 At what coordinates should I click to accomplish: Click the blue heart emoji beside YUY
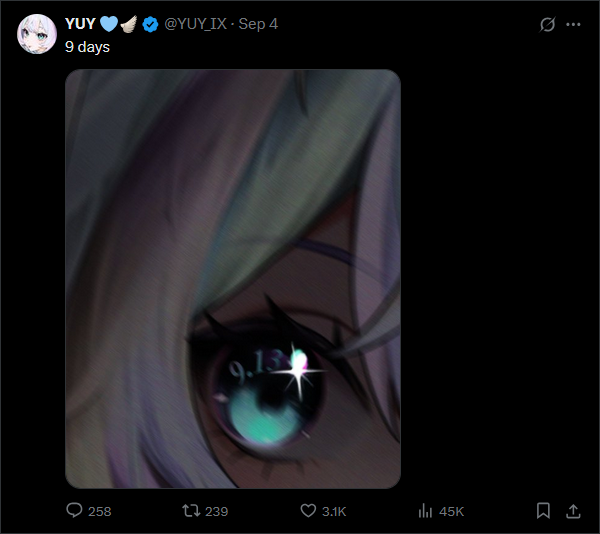[109, 24]
